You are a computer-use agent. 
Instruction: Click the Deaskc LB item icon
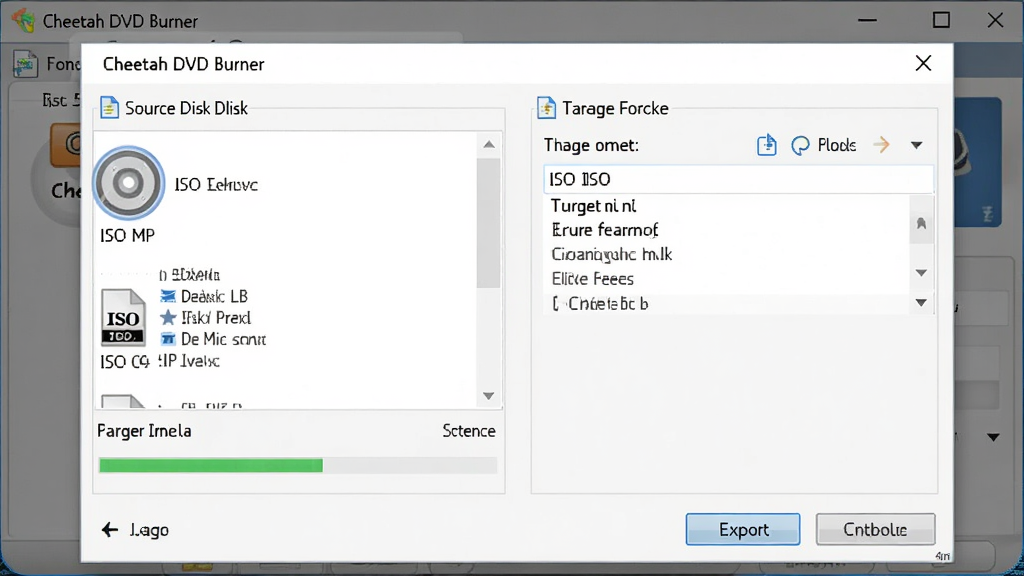(x=168, y=296)
